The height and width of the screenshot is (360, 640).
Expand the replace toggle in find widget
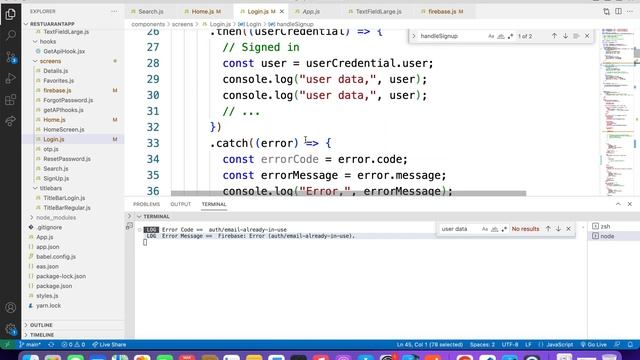coord(414,36)
